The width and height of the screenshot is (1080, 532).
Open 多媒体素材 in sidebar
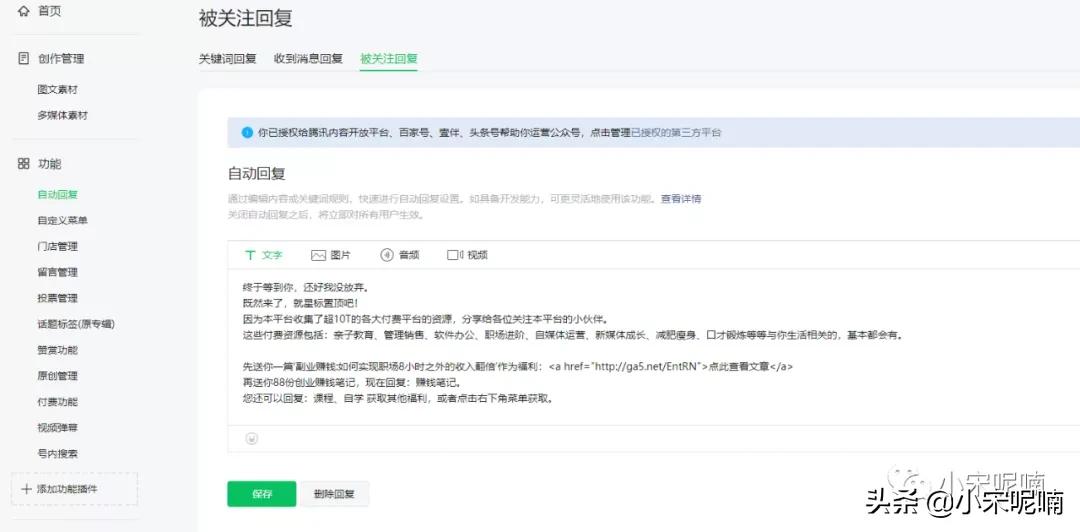click(x=63, y=115)
